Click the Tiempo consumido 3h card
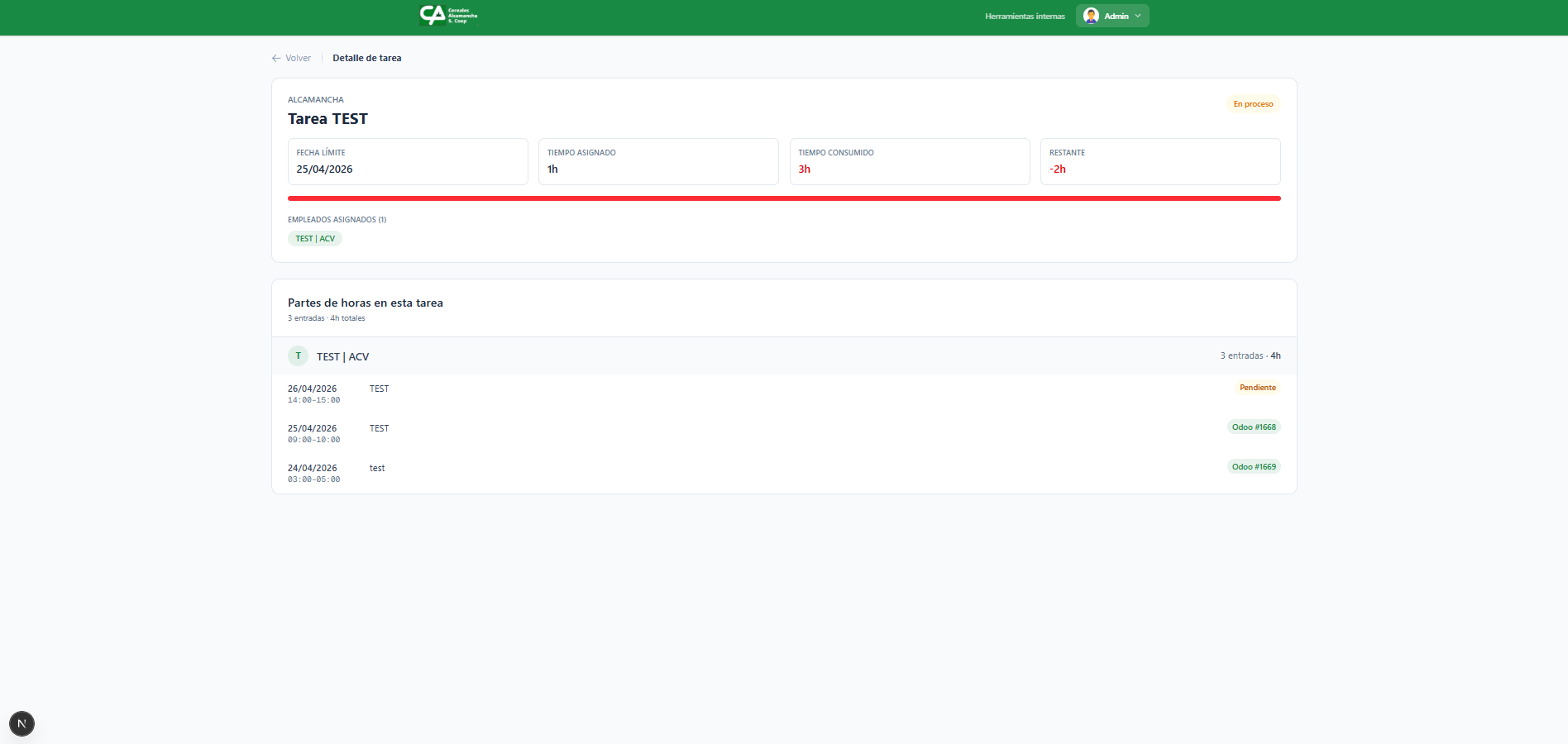Viewport: 1568px width, 744px height. 909,162
